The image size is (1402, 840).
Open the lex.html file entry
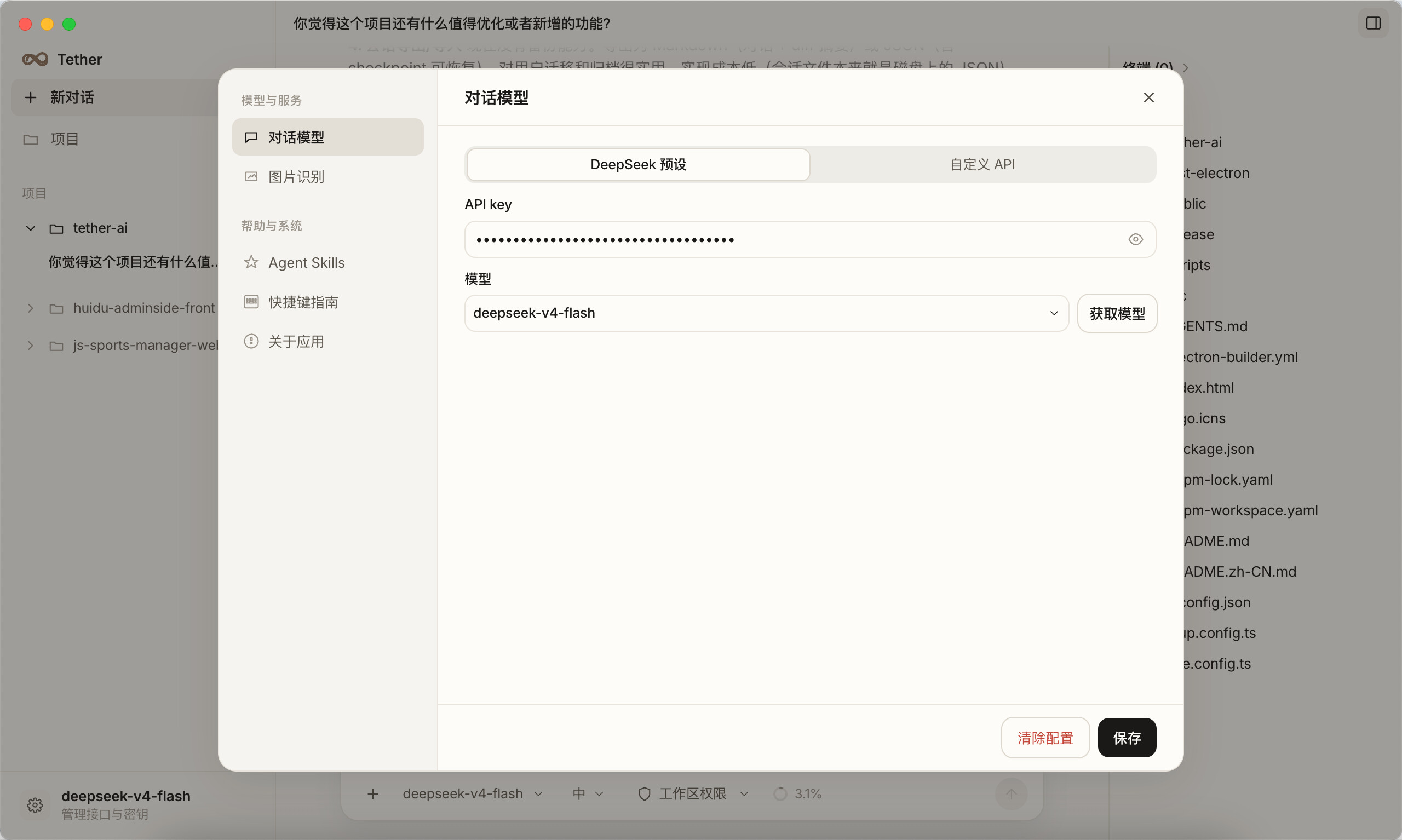(x=1209, y=388)
